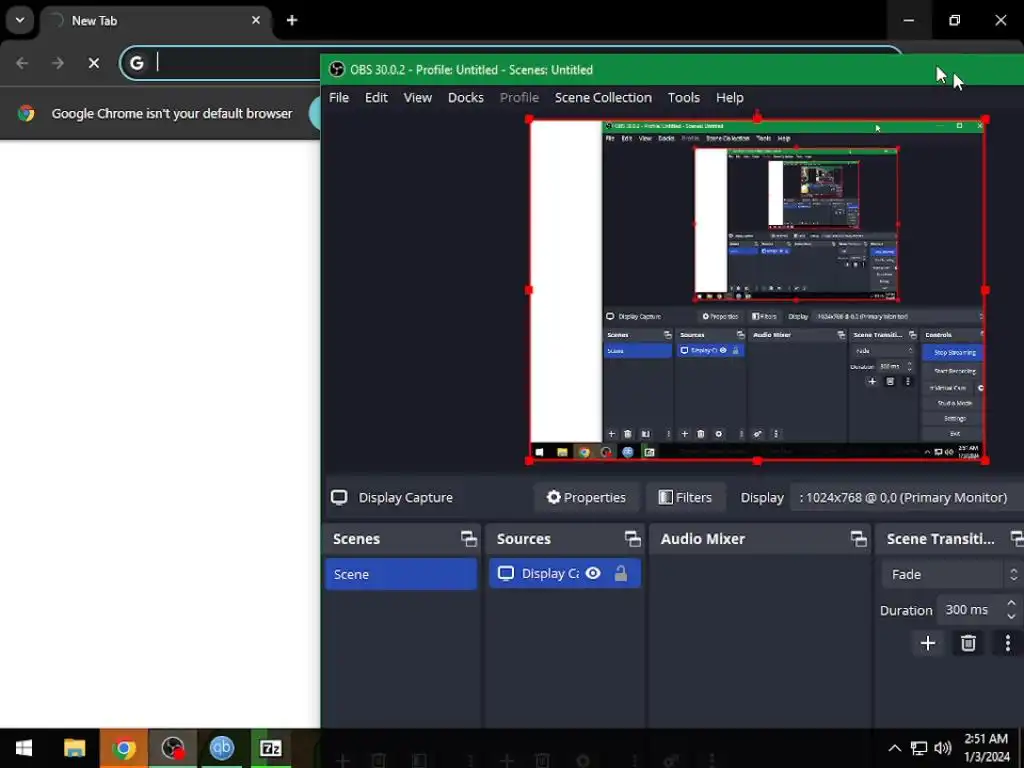Undock the Scene Transitions panel float icon
Image resolution: width=1024 pixels, height=768 pixels.
tap(1017, 539)
